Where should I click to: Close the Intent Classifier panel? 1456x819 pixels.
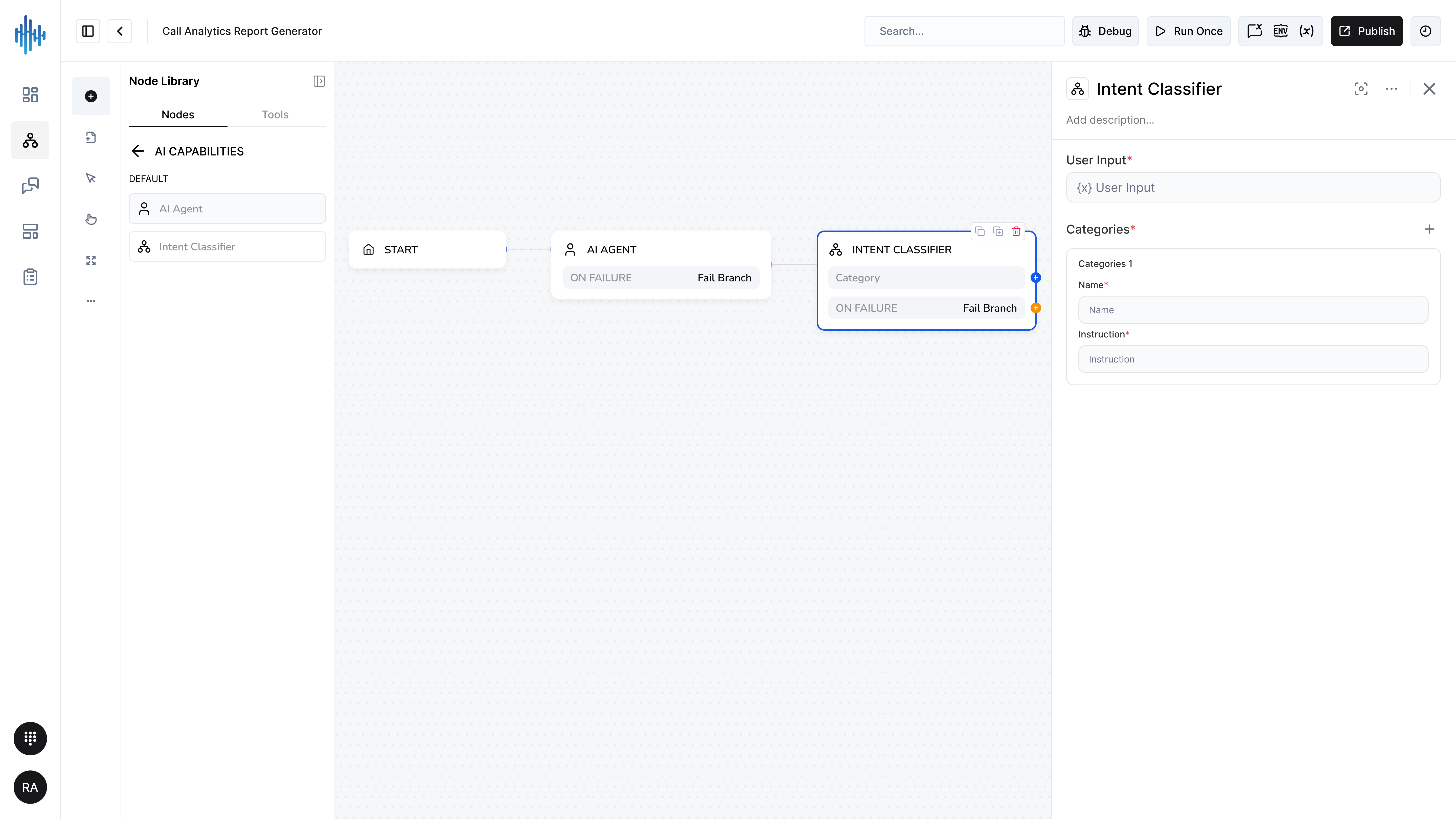1429,89
